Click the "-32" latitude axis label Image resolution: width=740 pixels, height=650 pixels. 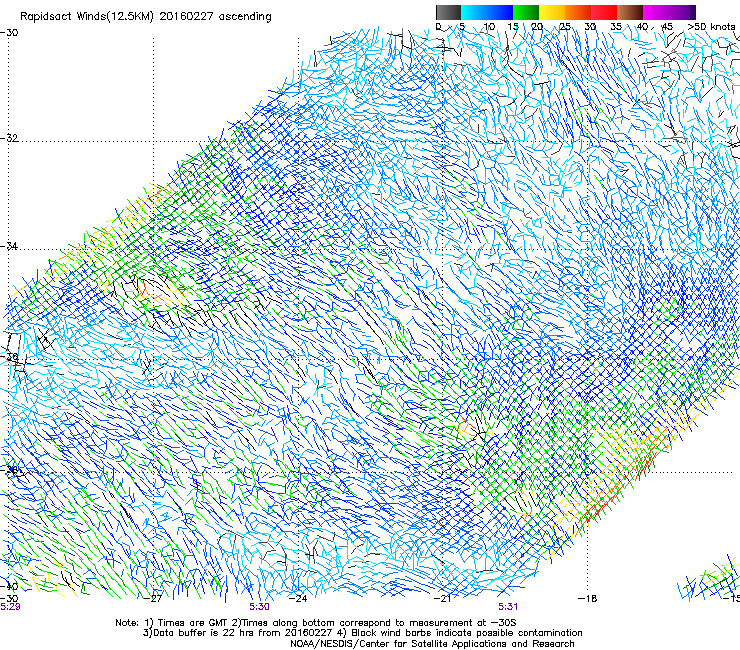click(9, 138)
